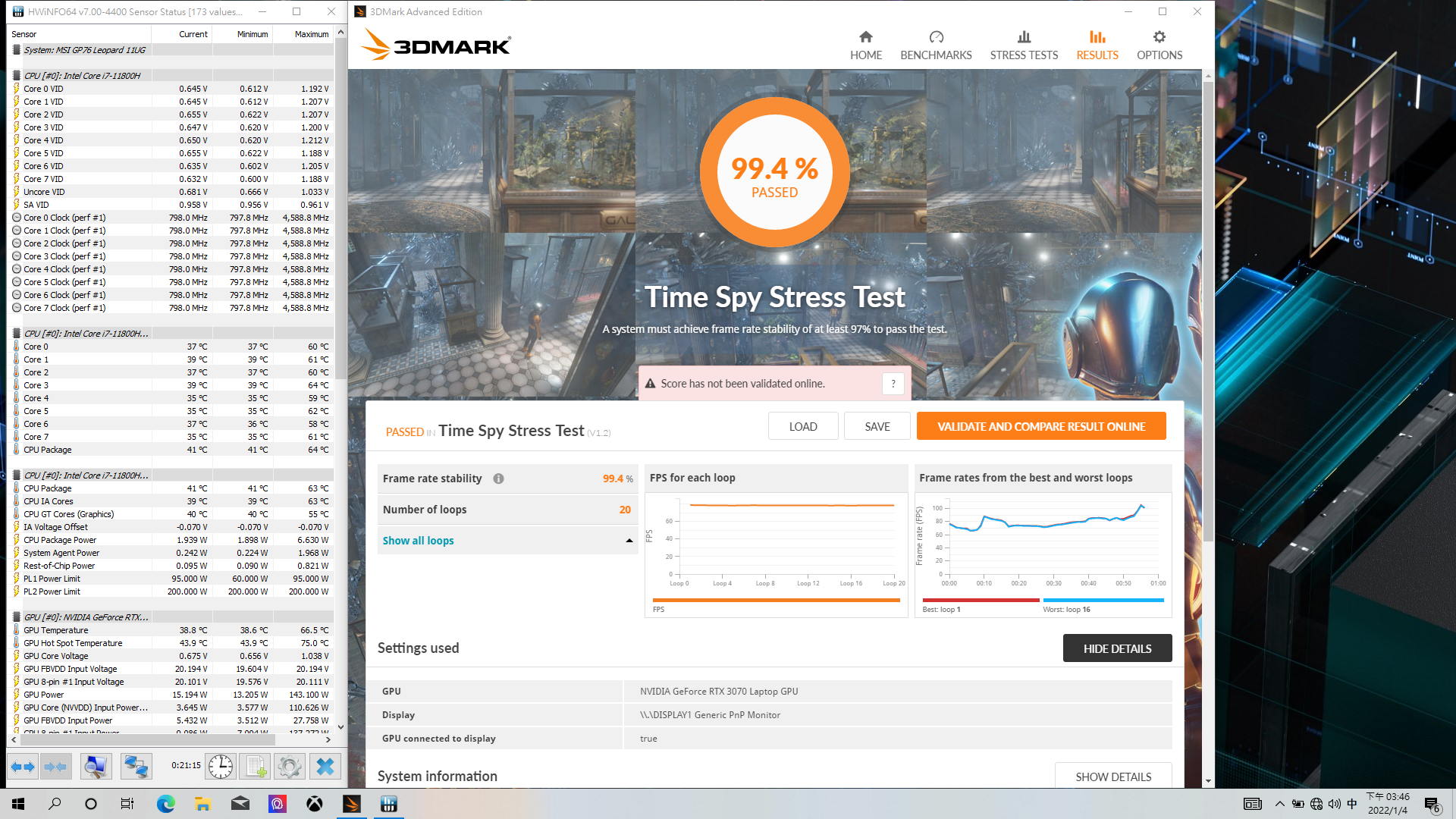The image size is (1456, 819).
Task: Open the STRESS TESTS tab
Action: click(x=1024, y=45)
